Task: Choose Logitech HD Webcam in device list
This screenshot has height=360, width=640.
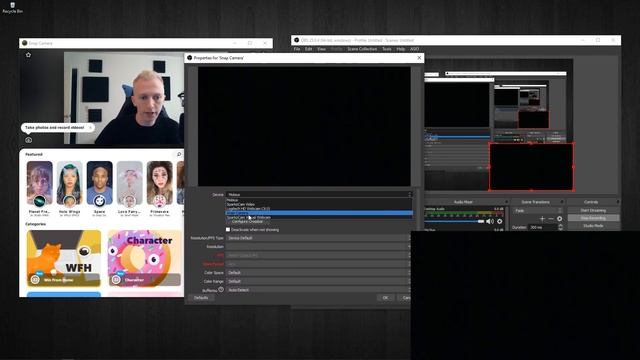Action: (x=319, y=209)
